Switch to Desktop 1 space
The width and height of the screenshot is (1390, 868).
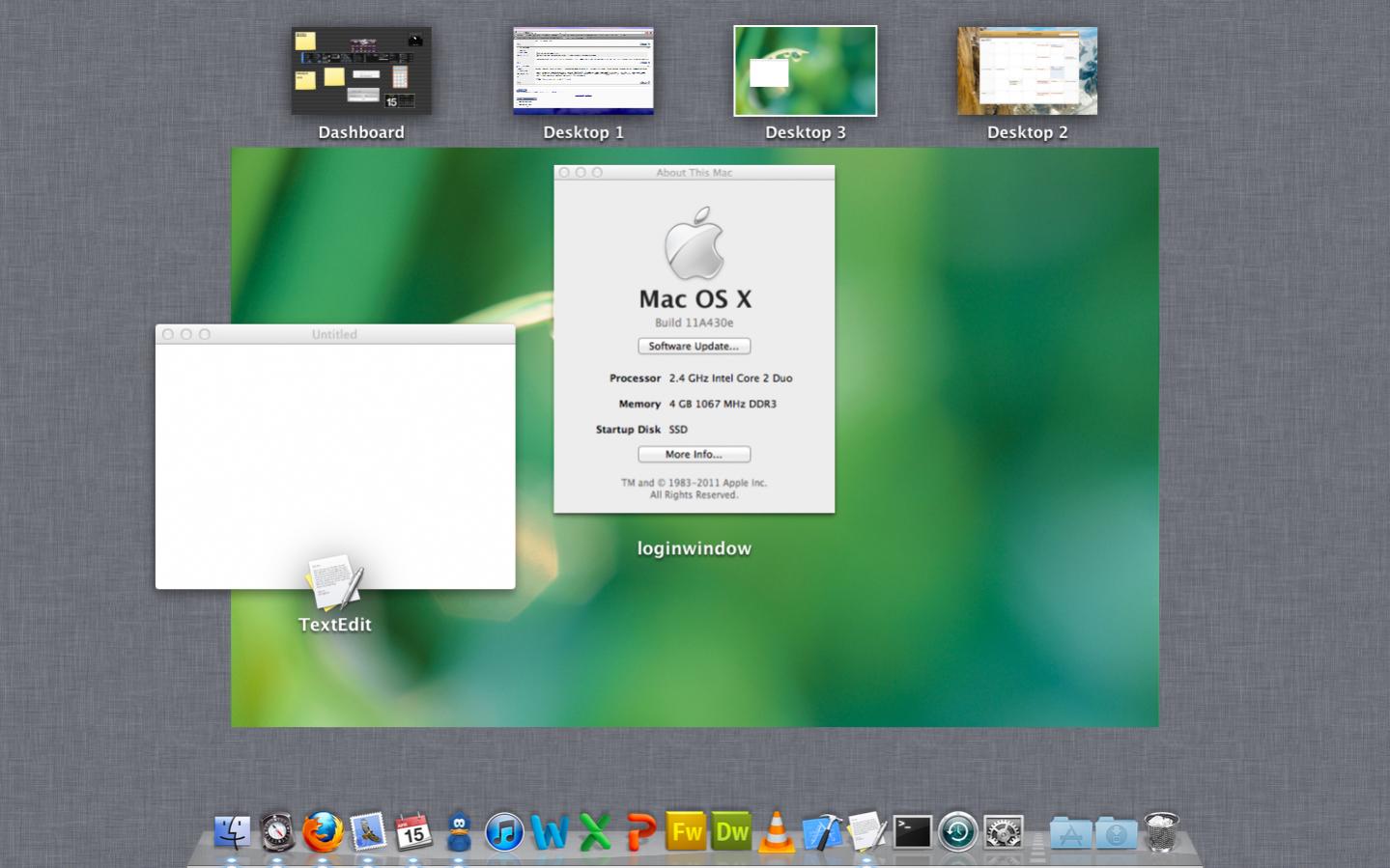(x=583, y=71)
